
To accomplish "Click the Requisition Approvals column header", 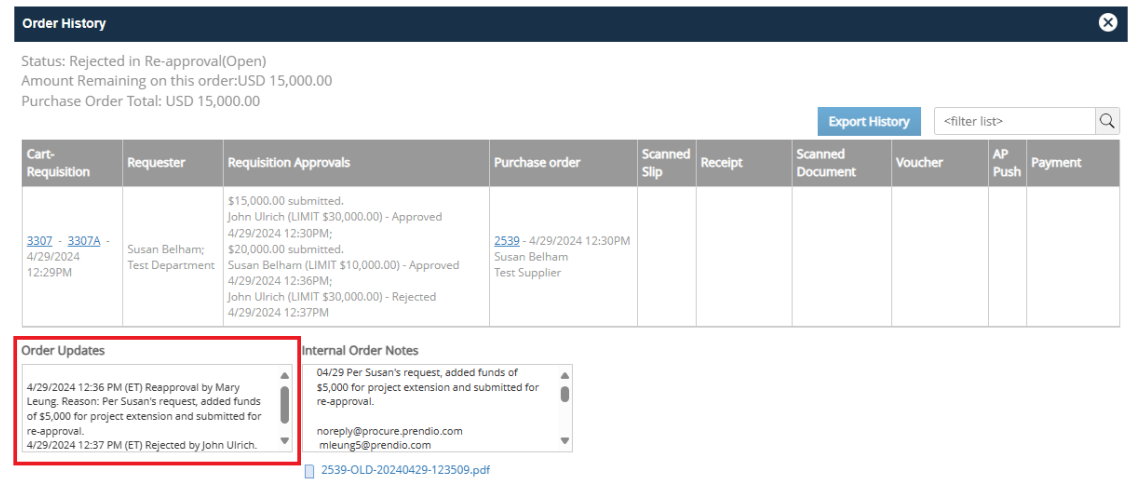I will (x=356, y=163).
